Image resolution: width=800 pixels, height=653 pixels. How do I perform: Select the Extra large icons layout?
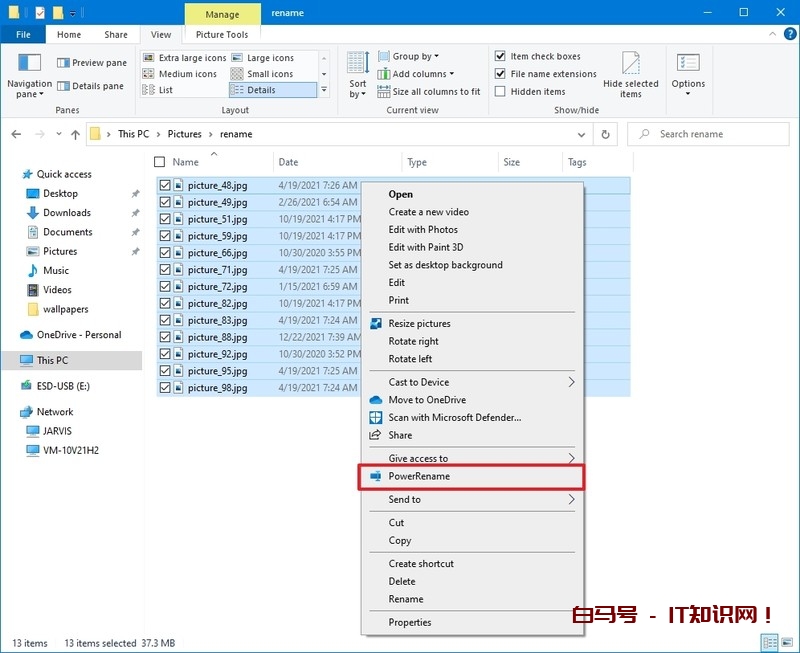(184, 58)
